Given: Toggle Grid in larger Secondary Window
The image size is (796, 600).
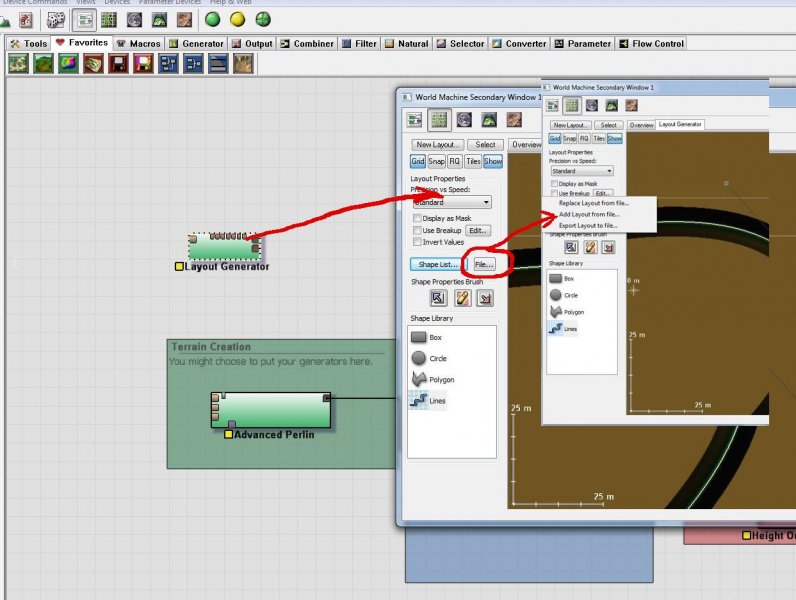Looking at the screenshot, I should tap(418, 161).
